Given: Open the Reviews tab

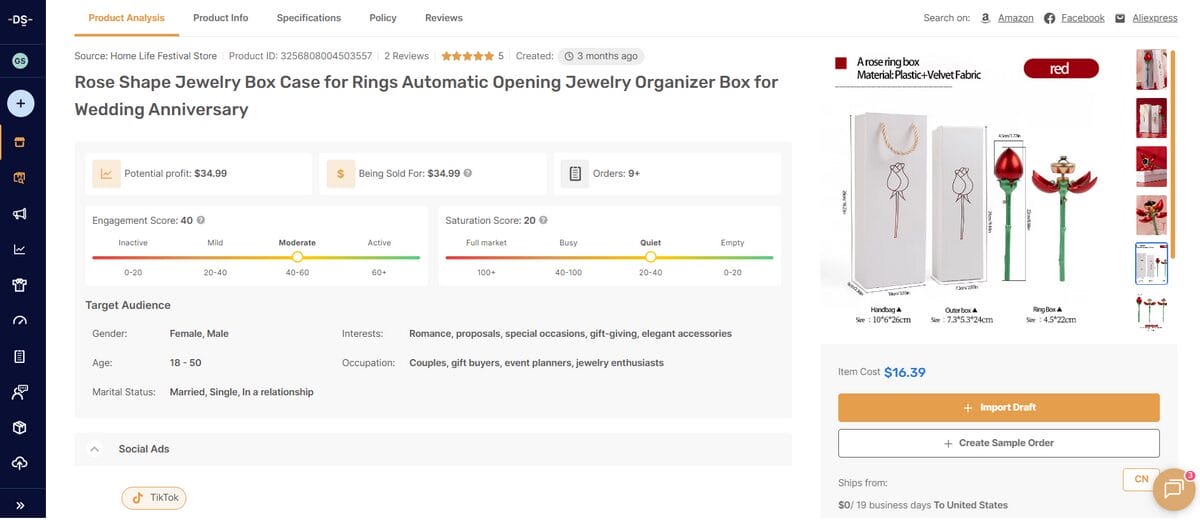Looking at the screenshot, I should click(x=443, y=18).
